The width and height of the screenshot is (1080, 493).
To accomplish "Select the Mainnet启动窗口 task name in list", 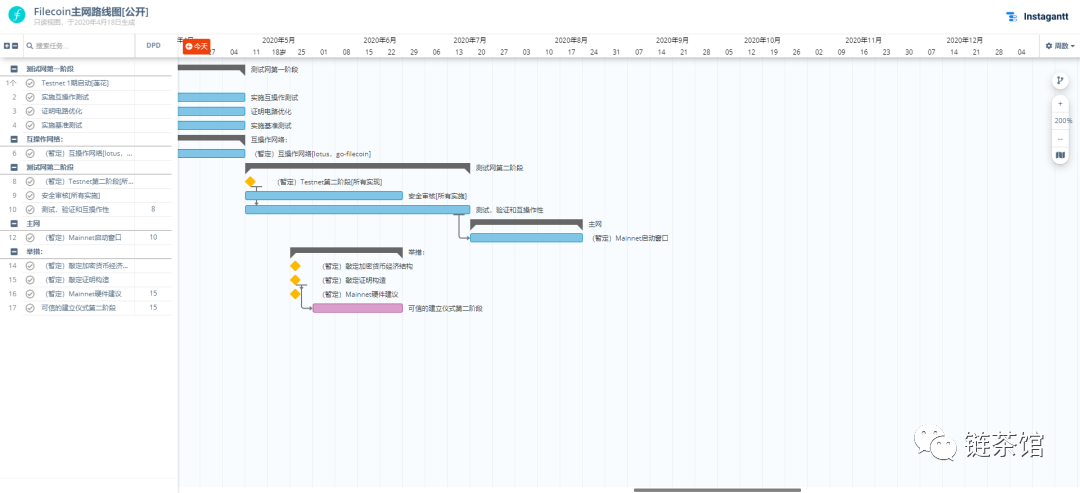I will tap(83, 238).
